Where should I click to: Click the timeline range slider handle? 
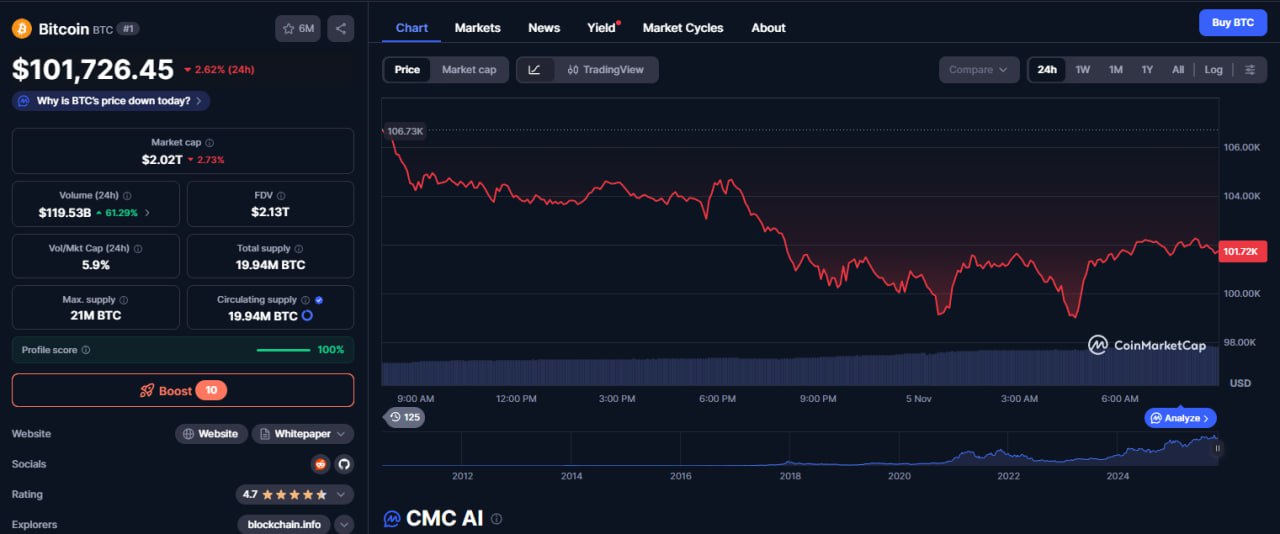click(x=1217, y=449)
